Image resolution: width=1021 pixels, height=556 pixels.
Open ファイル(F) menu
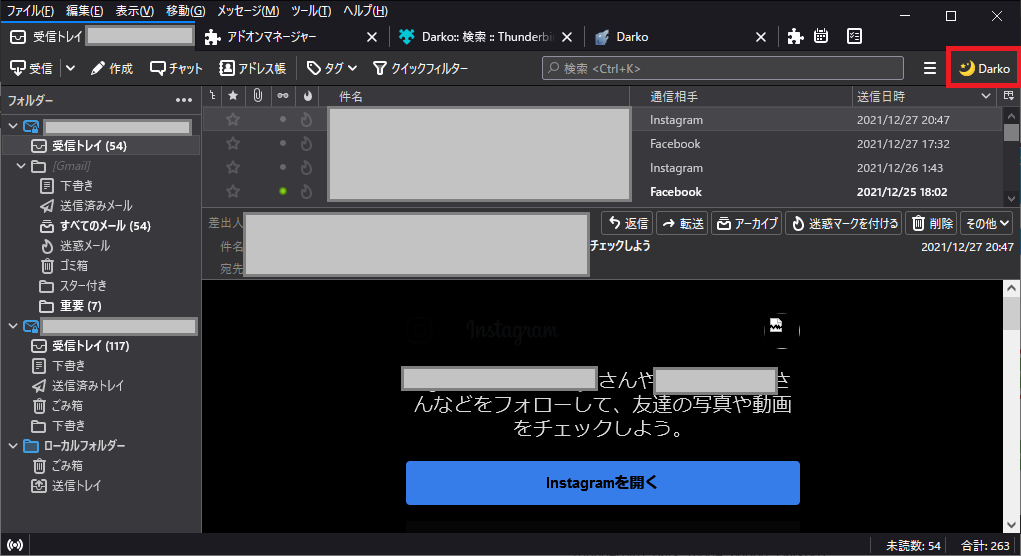(30, 11)
